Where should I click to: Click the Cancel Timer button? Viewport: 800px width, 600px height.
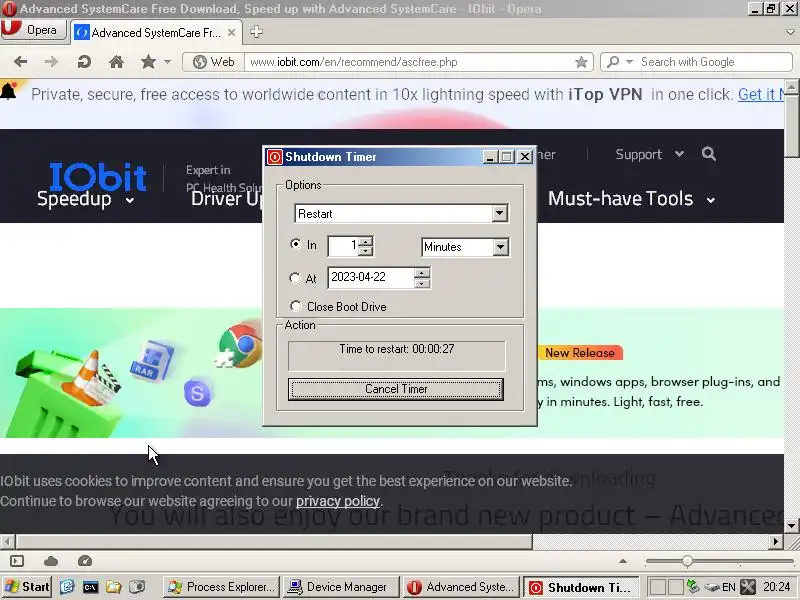click(396, 389)
